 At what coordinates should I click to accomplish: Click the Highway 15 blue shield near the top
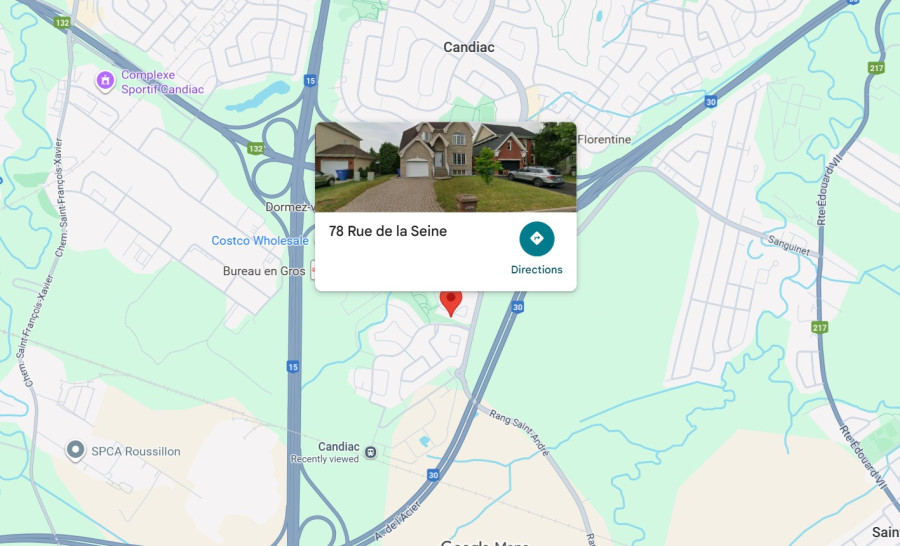[311, 80]
